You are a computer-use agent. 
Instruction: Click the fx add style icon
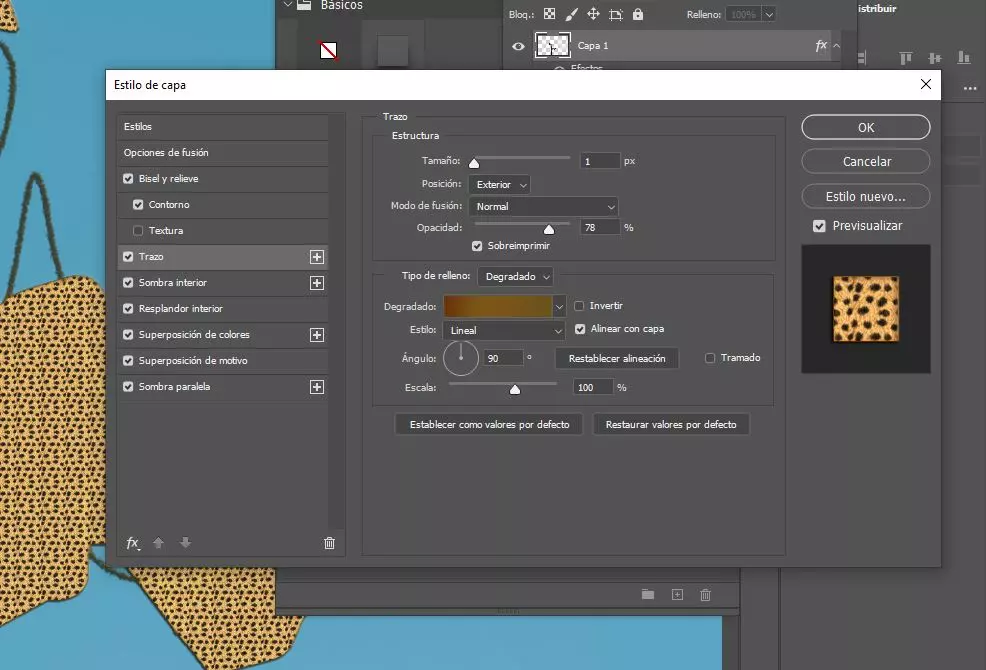tap(132, 543)
